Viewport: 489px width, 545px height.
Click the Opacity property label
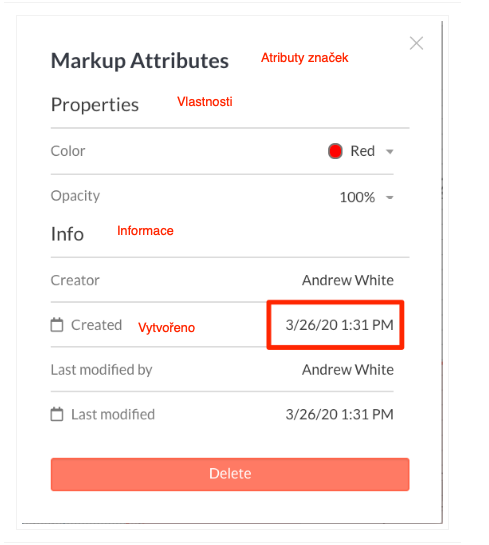click(75, 196)
